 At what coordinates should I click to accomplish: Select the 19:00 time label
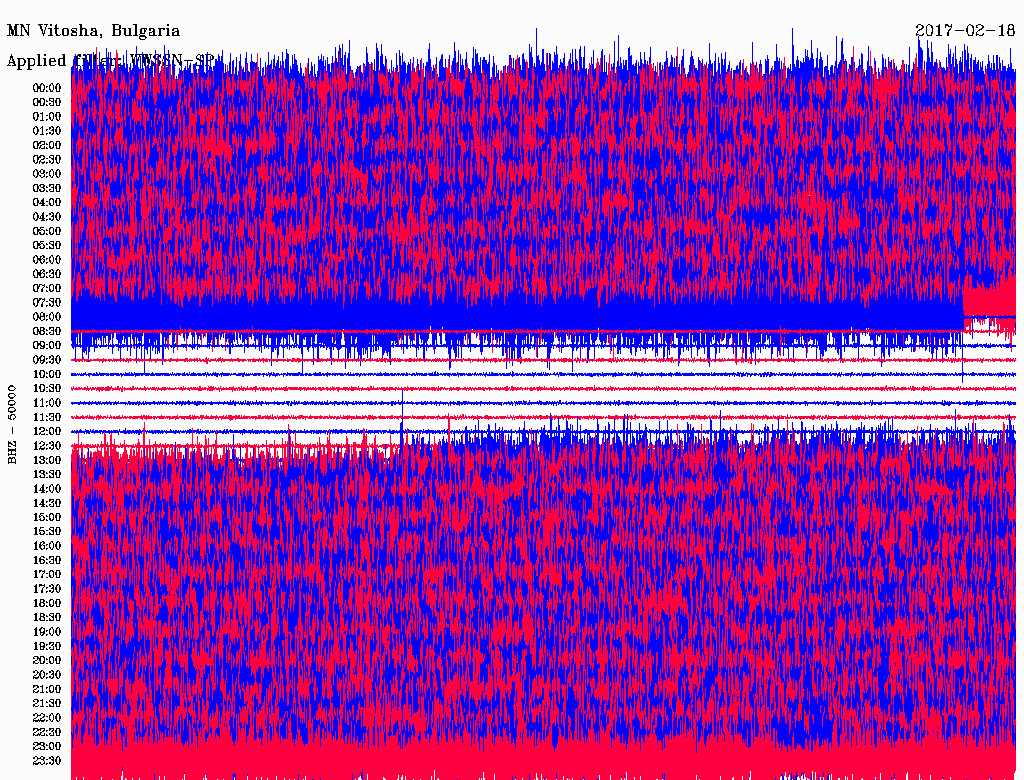pos(47,632)
